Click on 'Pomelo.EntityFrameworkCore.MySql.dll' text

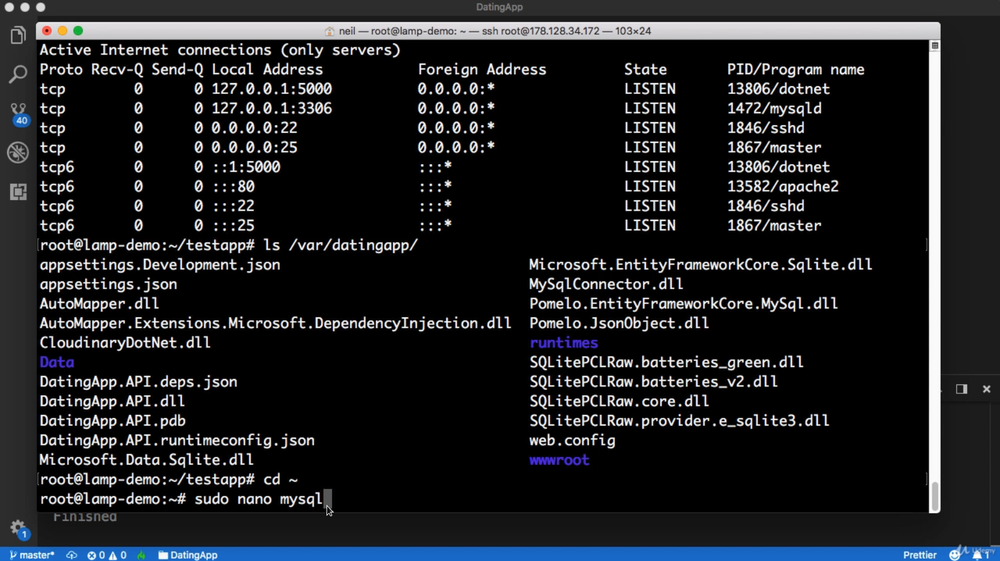tap(684, 303)
